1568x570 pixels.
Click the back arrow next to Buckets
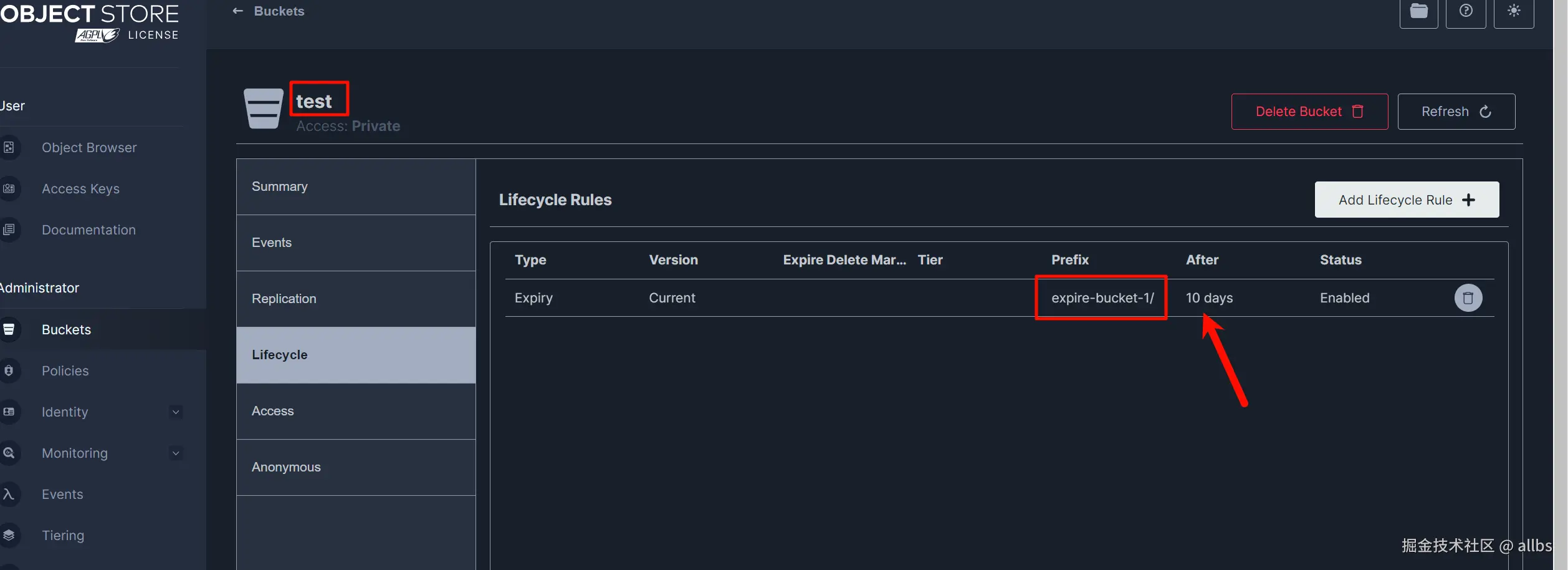pos(237,11)
